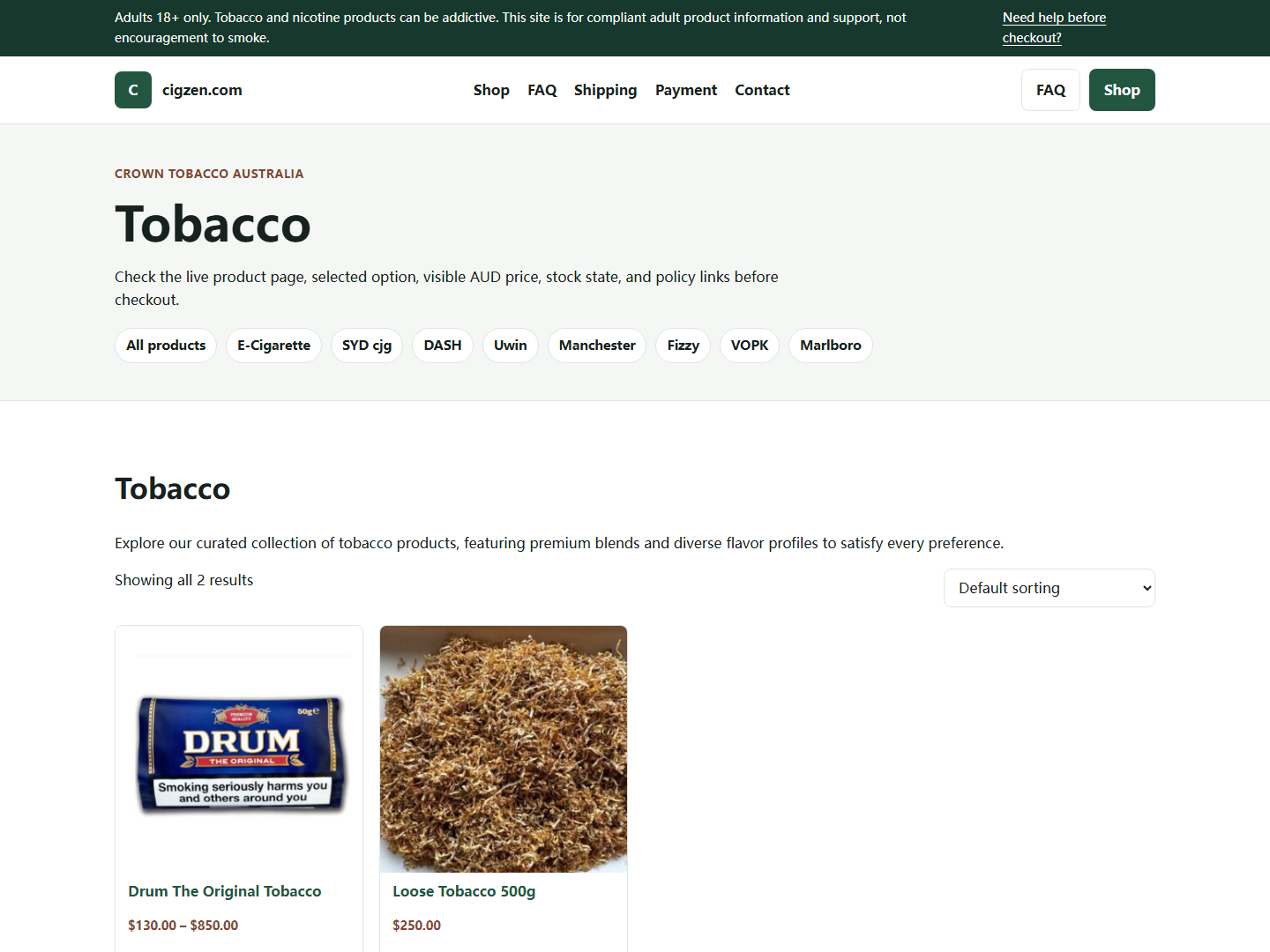
Task: Select the Fizzy category
Action: 683,346
